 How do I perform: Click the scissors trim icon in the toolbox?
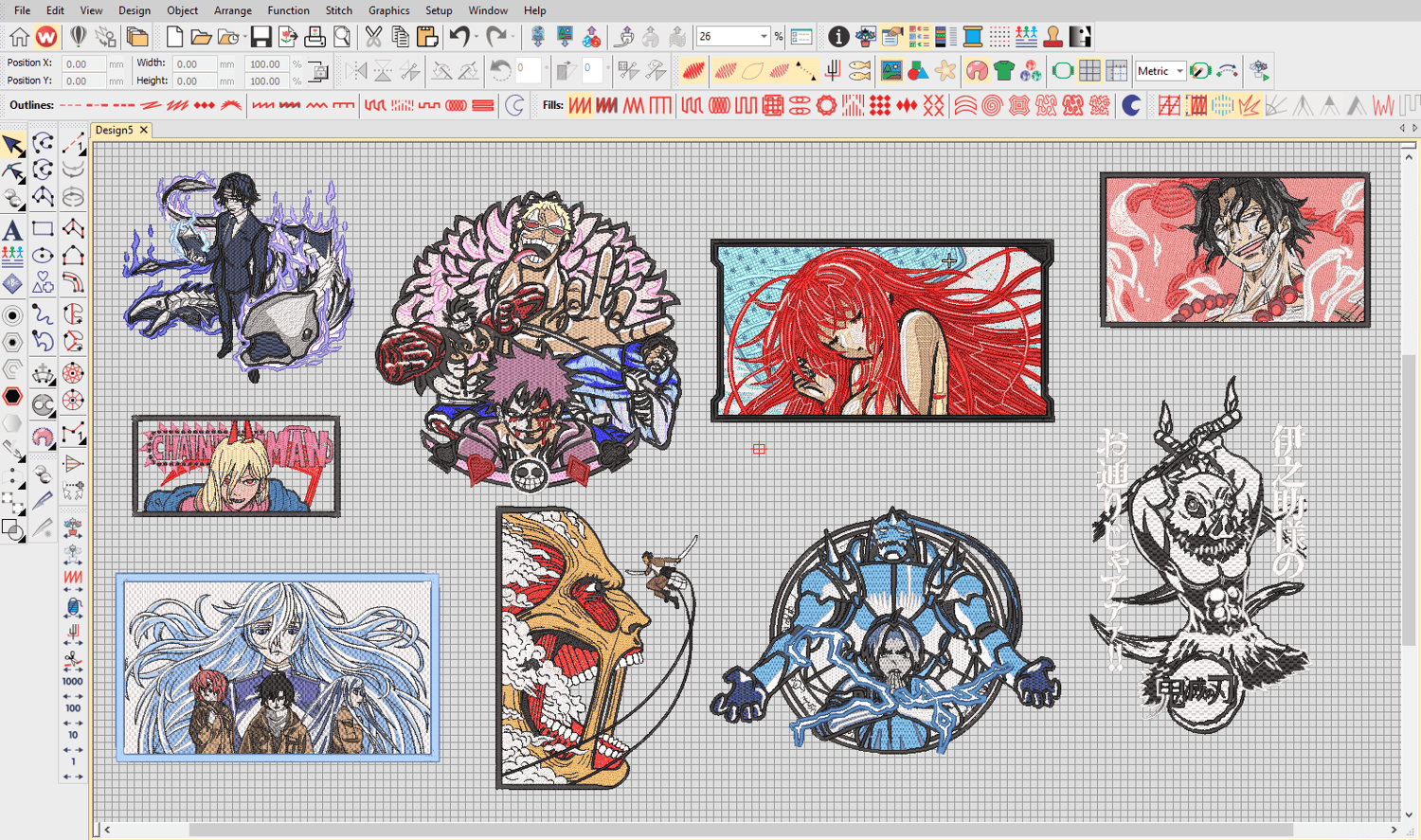[73, 657]
